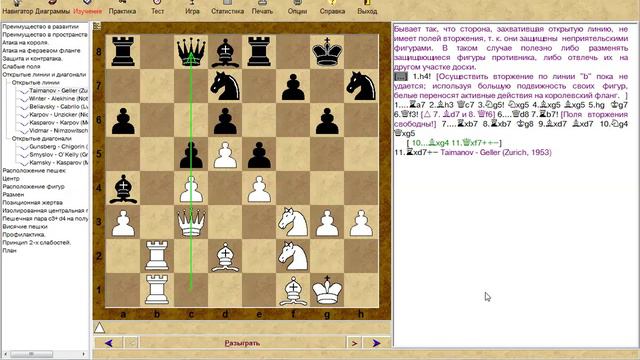Select the white rook on b2

pyautogui.click(x=157, y=256)
